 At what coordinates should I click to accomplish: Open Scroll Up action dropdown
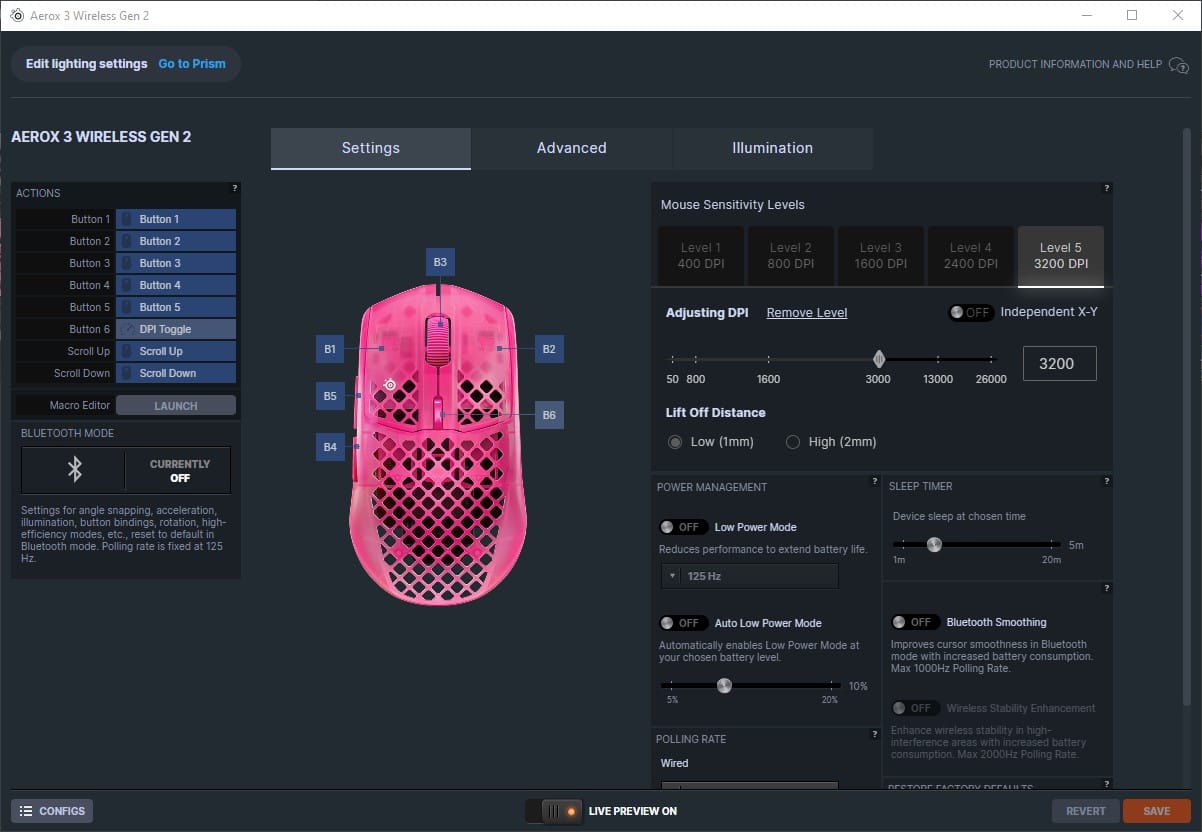pyautogui.click(x=176, y=351)
